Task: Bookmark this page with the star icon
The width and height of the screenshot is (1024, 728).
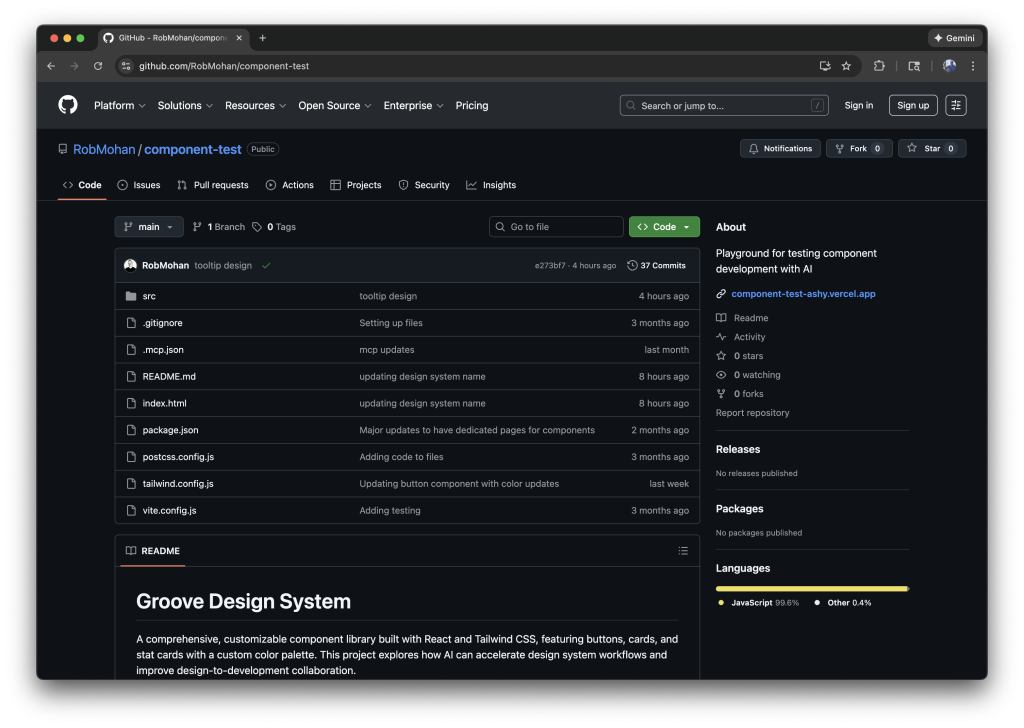Action: (x=846, y=66)
